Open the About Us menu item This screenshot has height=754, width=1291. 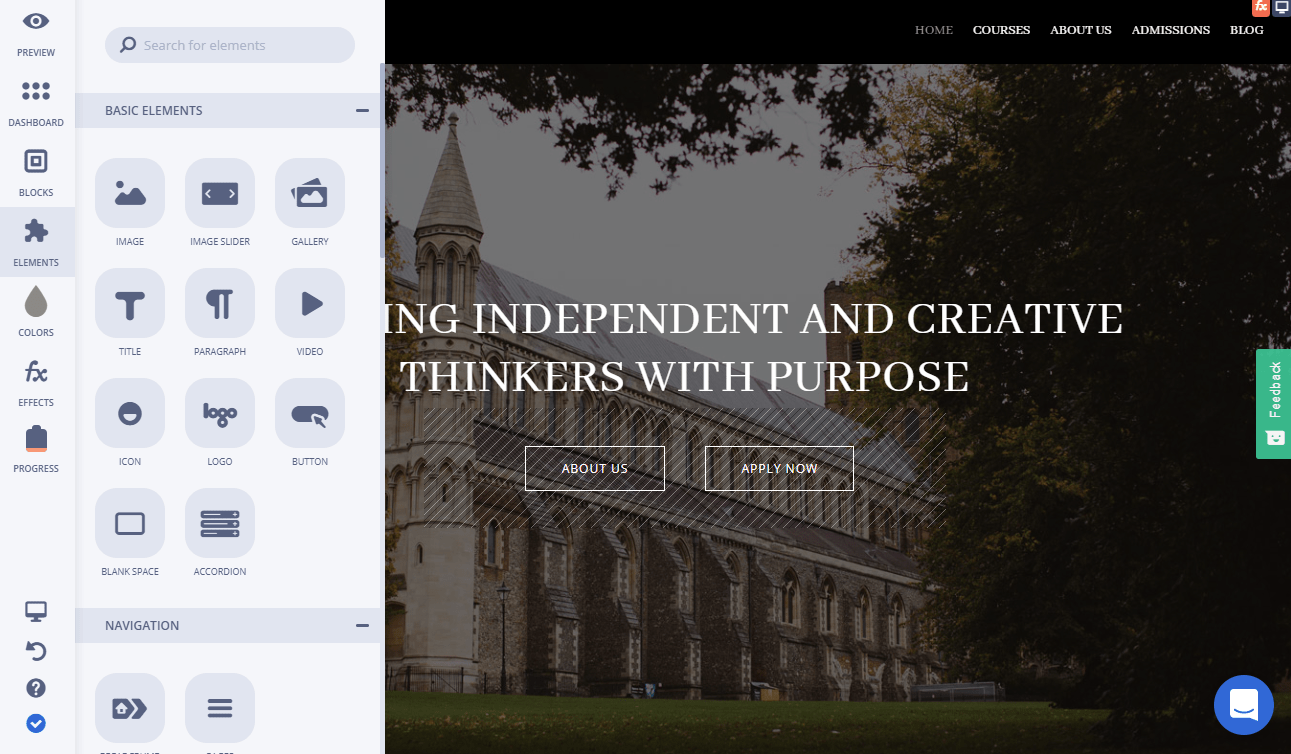[1080, 30]
